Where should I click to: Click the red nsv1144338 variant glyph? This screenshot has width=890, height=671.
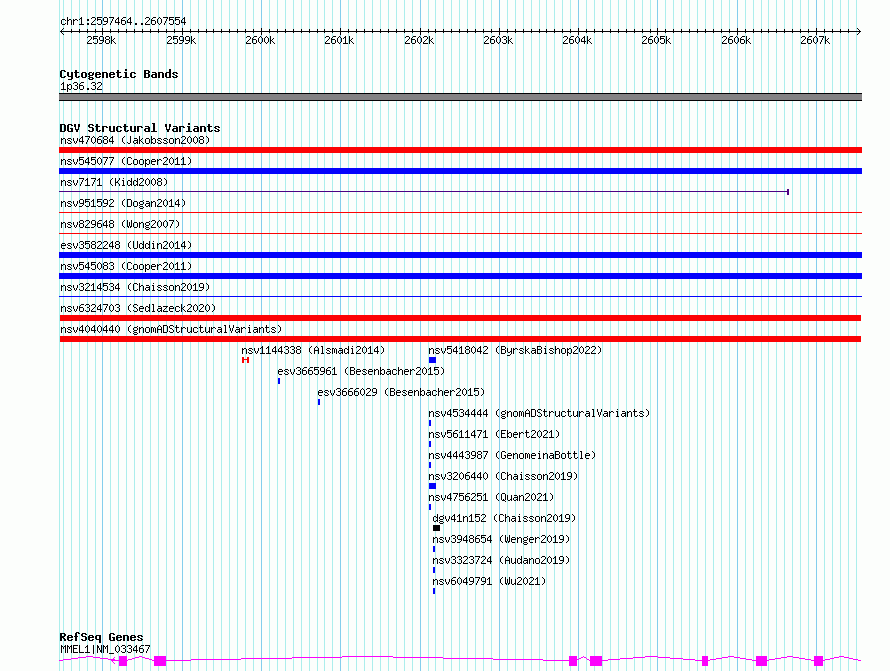coord(245,360)
